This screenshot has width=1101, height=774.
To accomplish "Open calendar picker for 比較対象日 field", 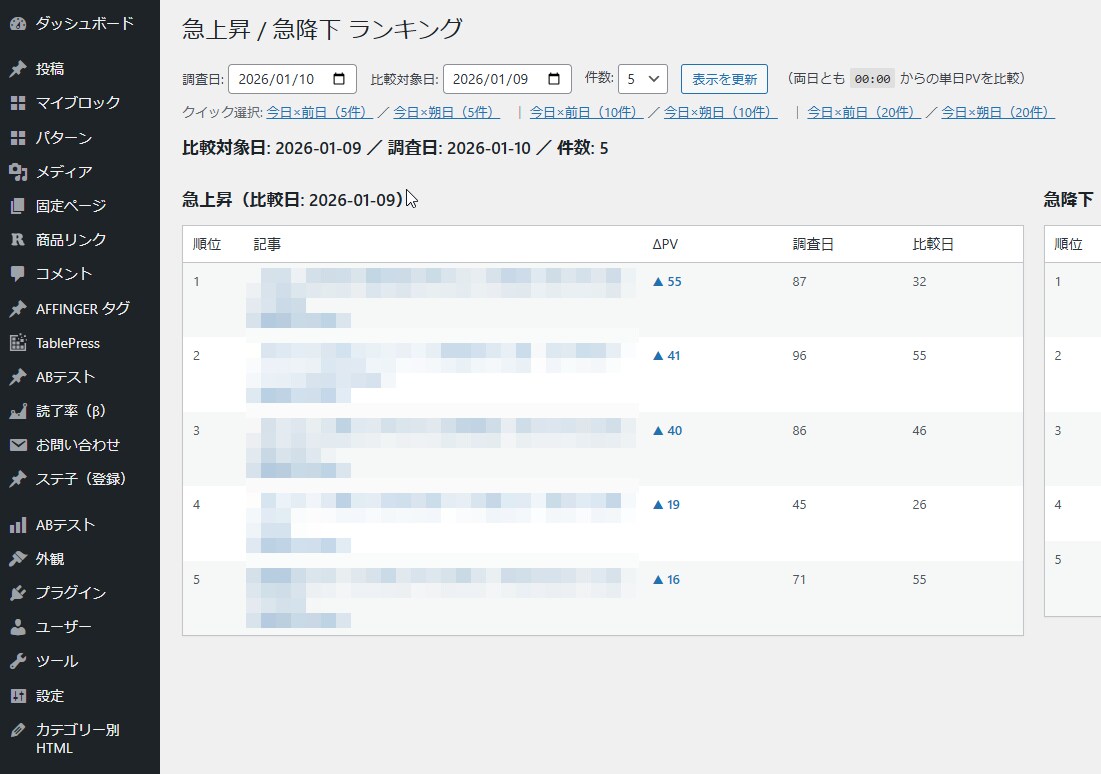I will 554,79.
